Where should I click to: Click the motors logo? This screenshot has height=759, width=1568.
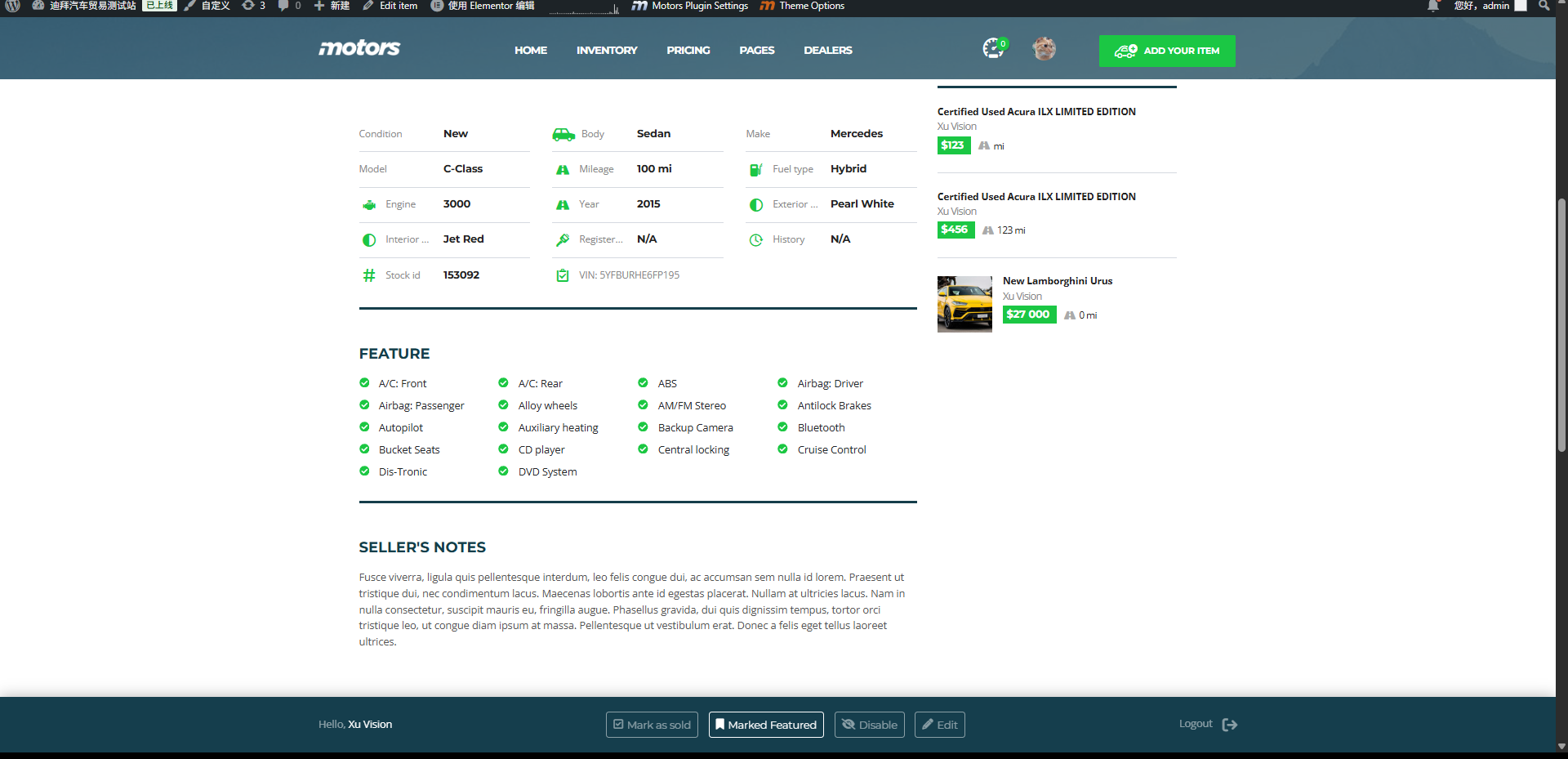pos(359,48)
